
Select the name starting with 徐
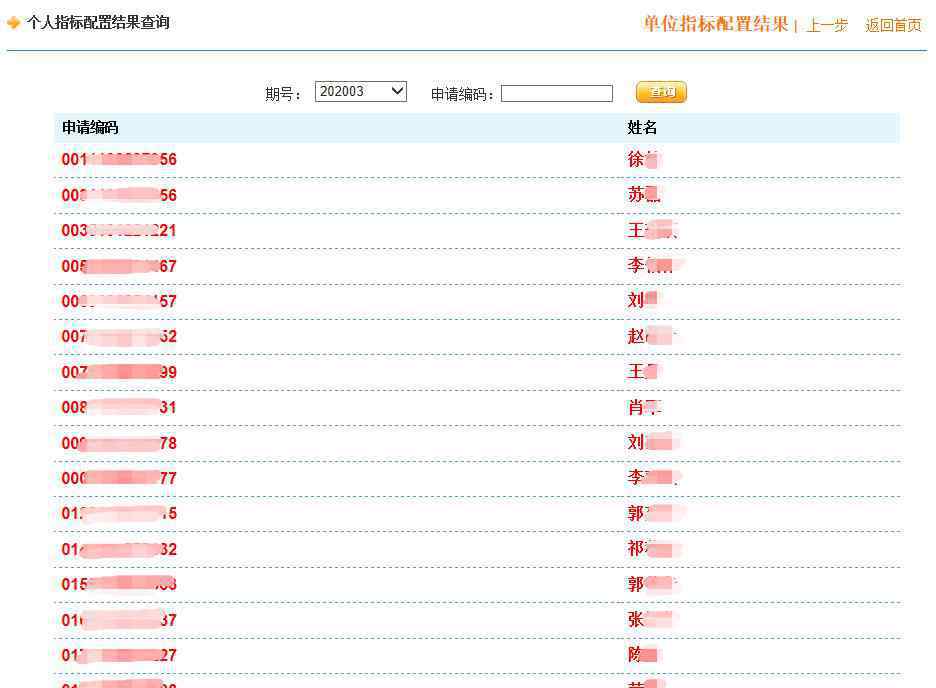pos(644,160)
